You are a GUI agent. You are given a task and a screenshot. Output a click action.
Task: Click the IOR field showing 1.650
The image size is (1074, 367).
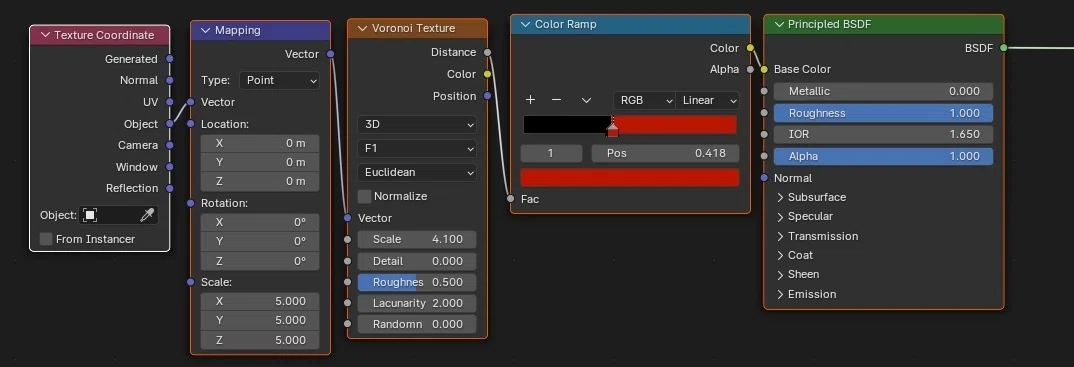point(883,134)
